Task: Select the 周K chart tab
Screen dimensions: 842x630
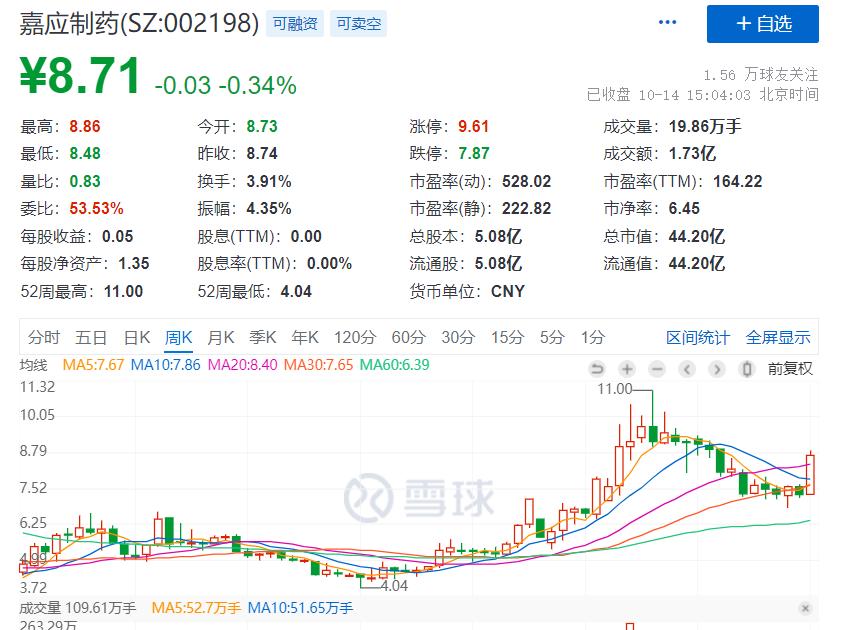Action: click(x=179, y=338)
